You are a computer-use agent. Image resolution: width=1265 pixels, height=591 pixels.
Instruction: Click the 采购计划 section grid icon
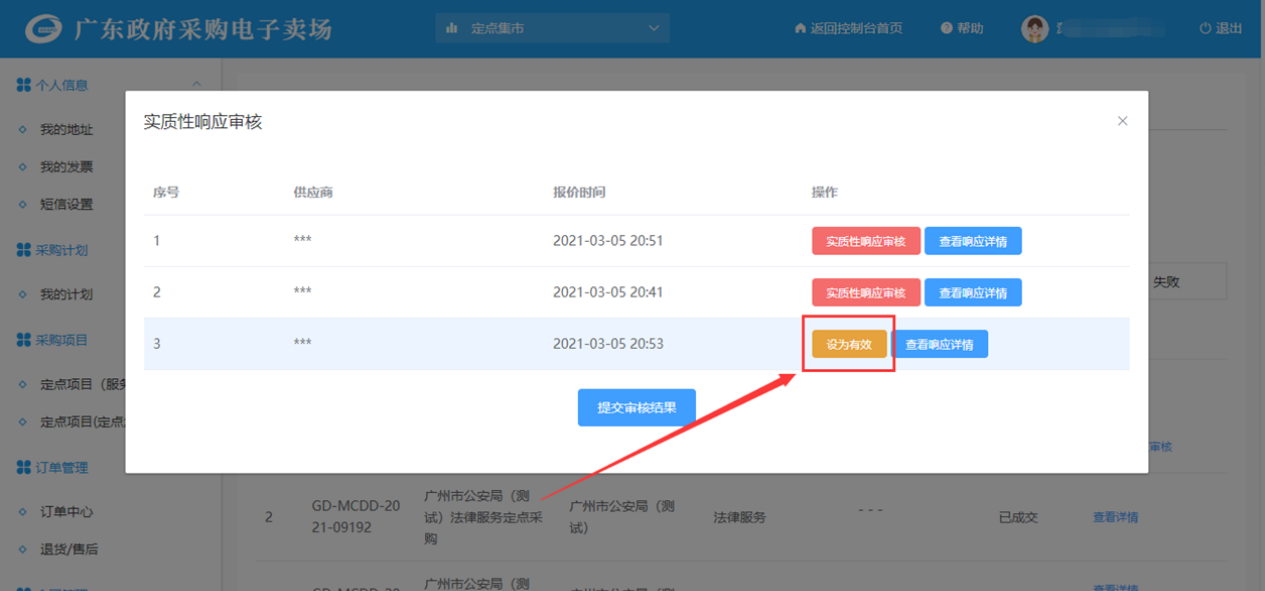point(24,249)
